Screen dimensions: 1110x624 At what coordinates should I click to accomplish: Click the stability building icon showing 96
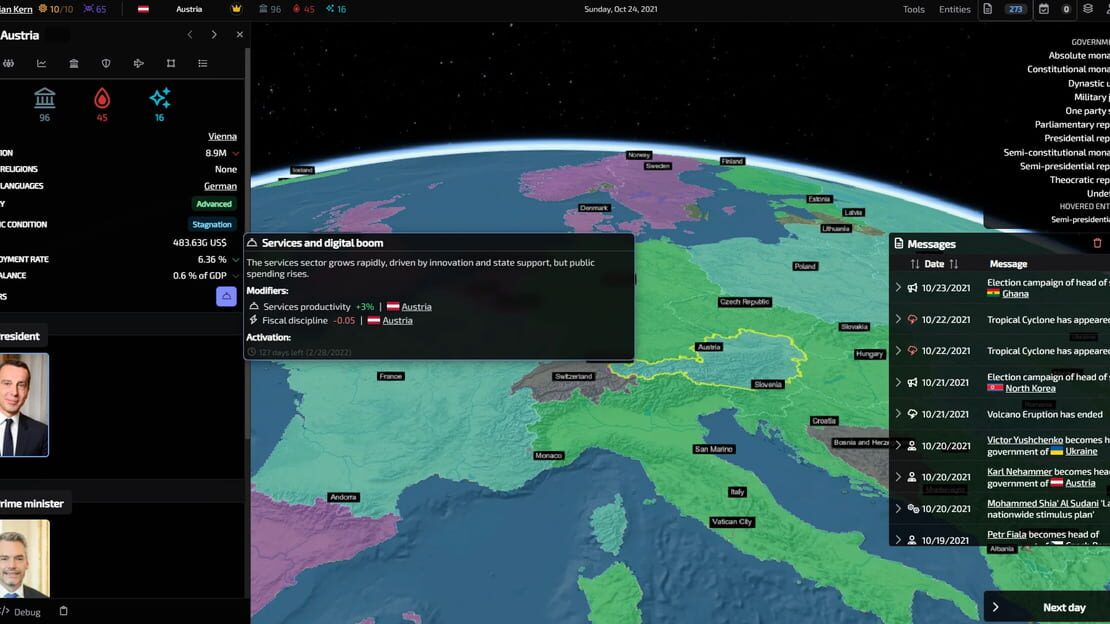[45, 98]
